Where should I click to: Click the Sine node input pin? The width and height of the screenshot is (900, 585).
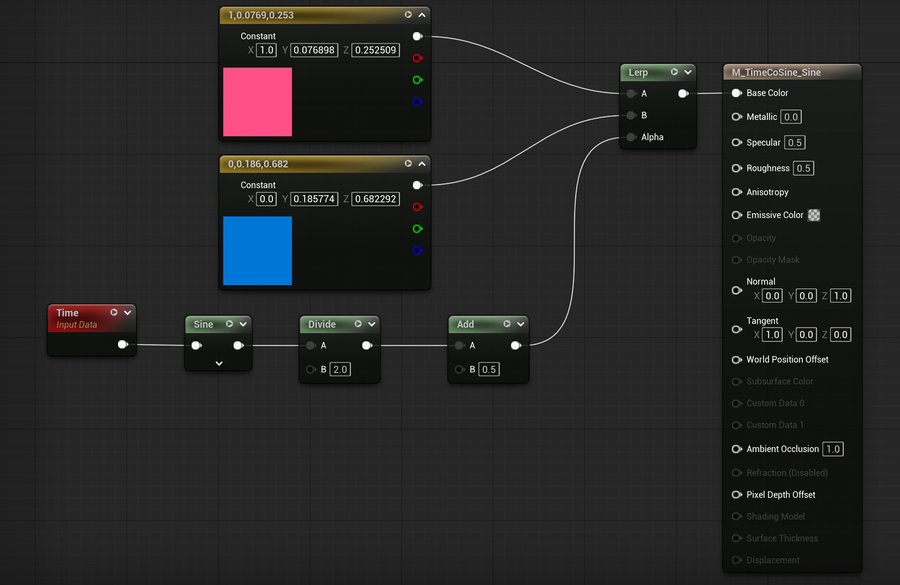tap(196, 345)
